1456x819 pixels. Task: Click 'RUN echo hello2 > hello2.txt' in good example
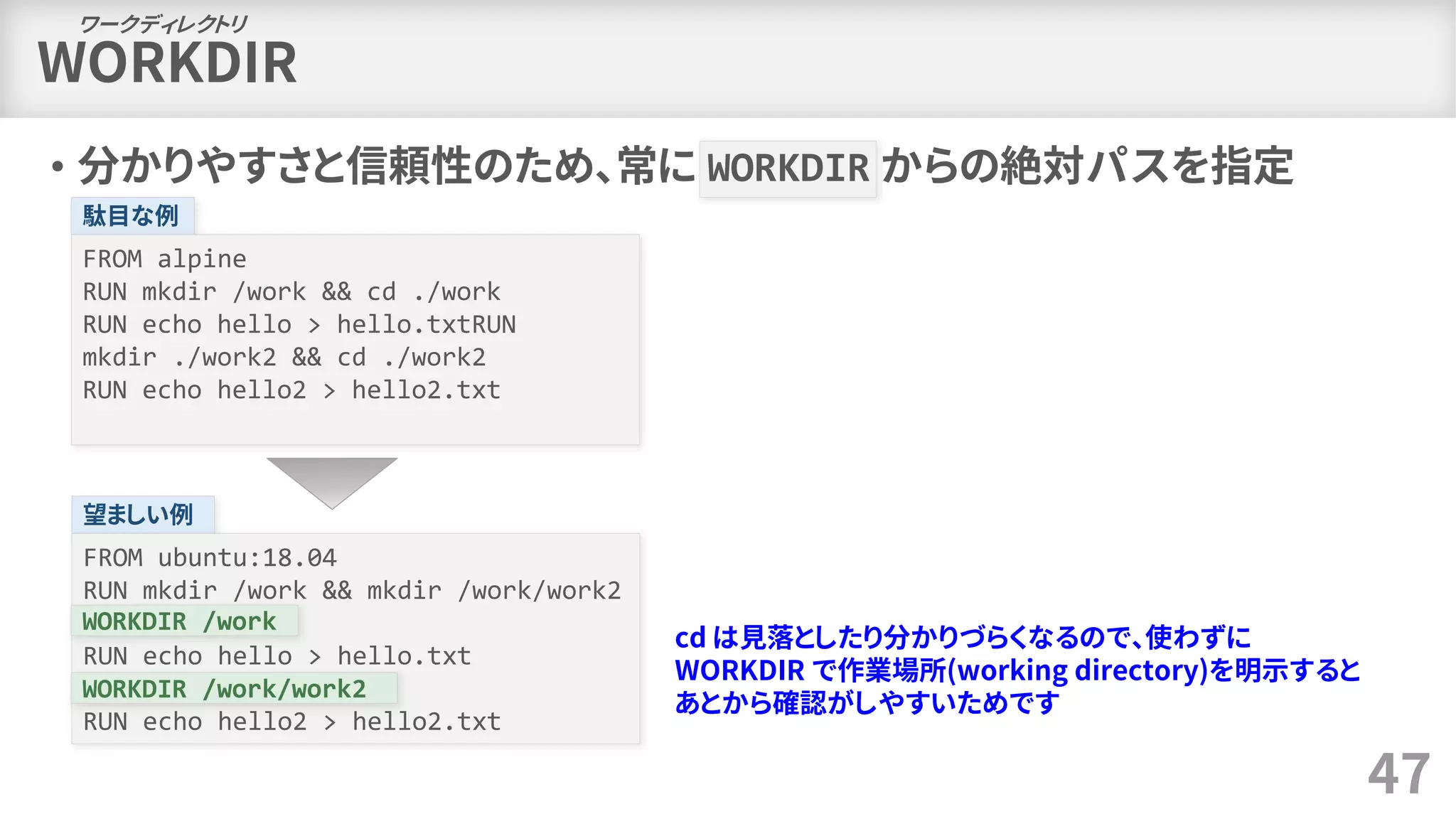pyautogui.click(x=291, y=722)
